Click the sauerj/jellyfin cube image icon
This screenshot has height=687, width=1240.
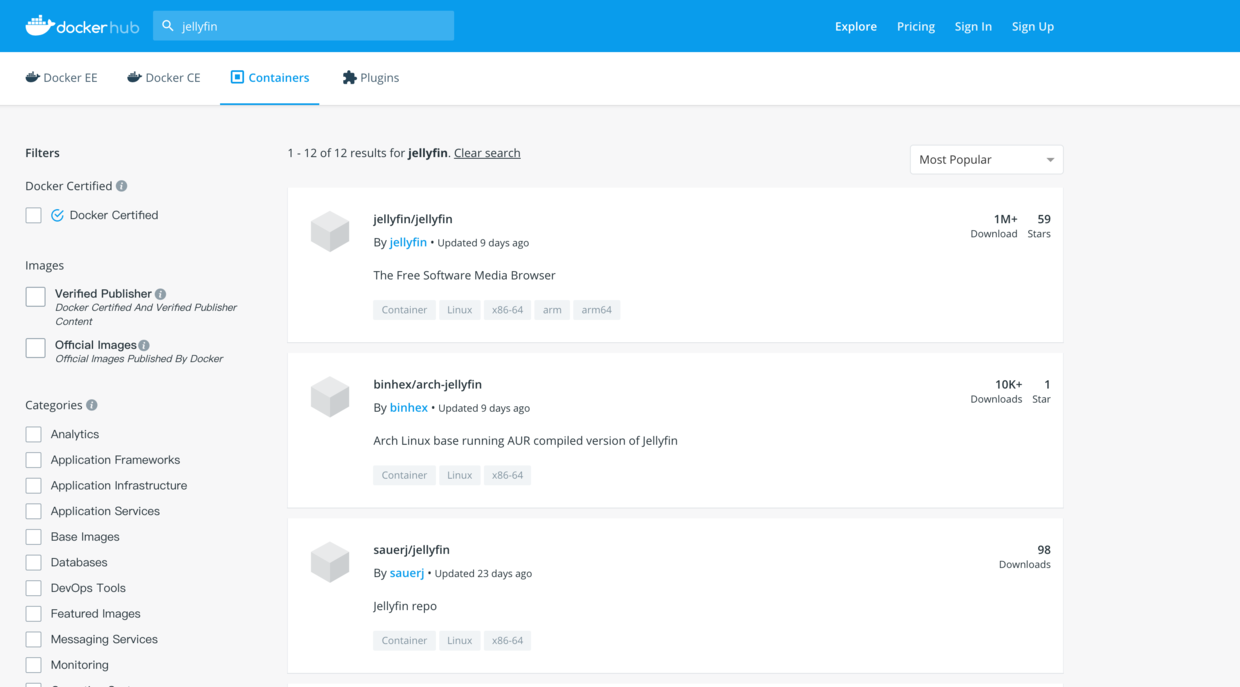click(x=330, y=562)
